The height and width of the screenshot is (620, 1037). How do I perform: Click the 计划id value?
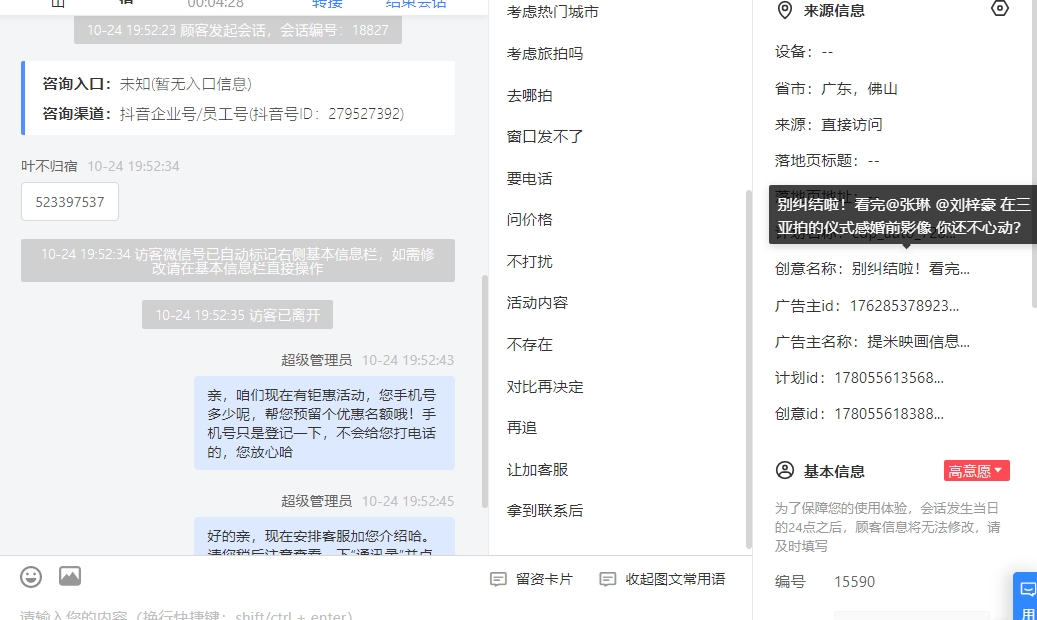point(889,378)
